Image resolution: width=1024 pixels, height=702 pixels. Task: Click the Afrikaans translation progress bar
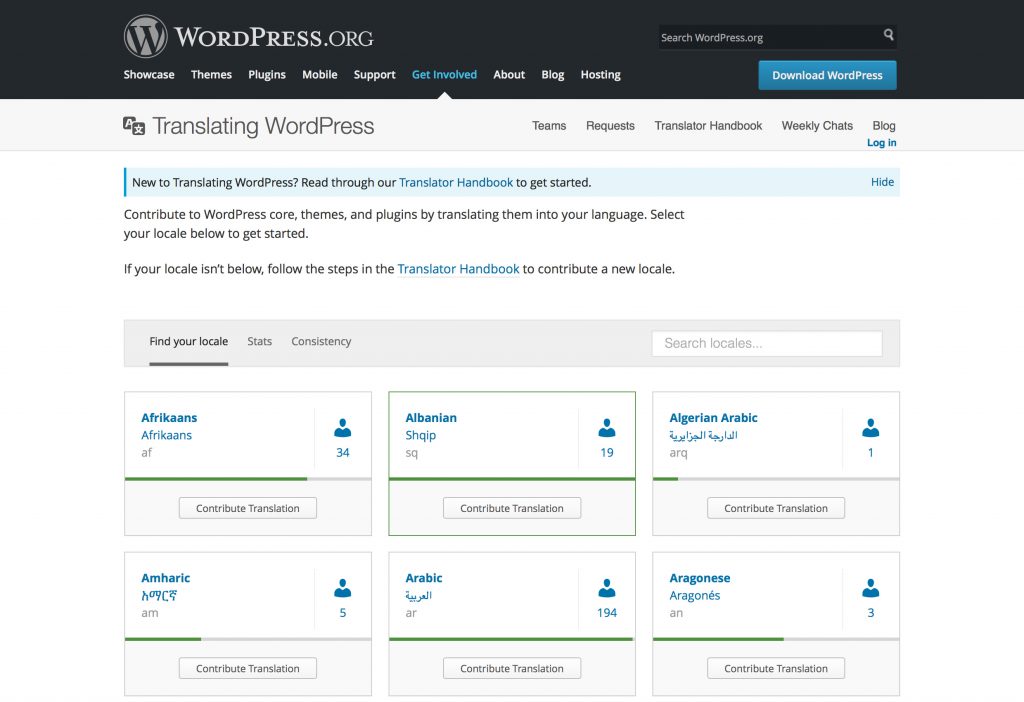pos(248,479)
